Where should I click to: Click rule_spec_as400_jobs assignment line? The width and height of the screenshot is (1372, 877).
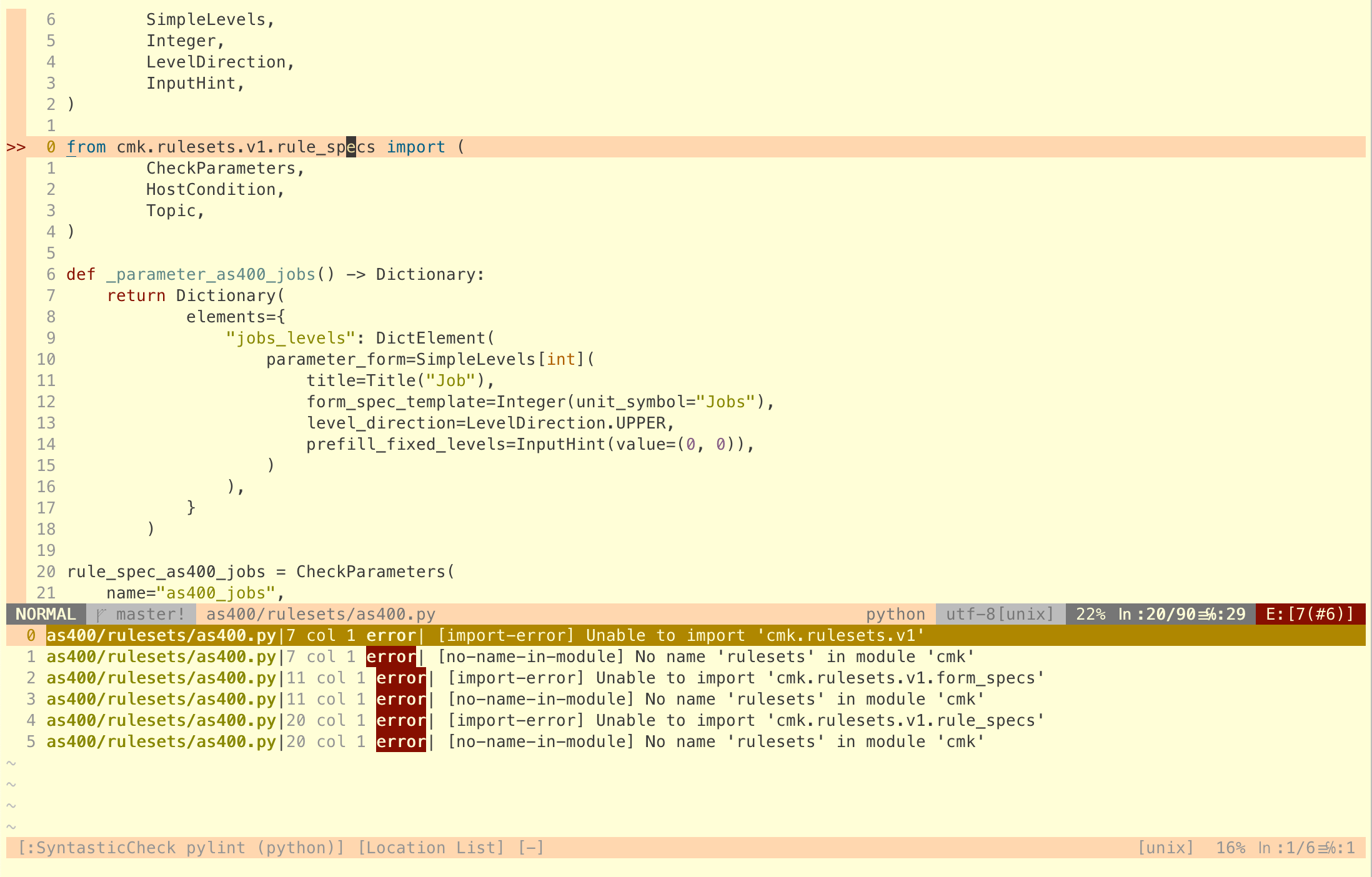tap(261, 572)
